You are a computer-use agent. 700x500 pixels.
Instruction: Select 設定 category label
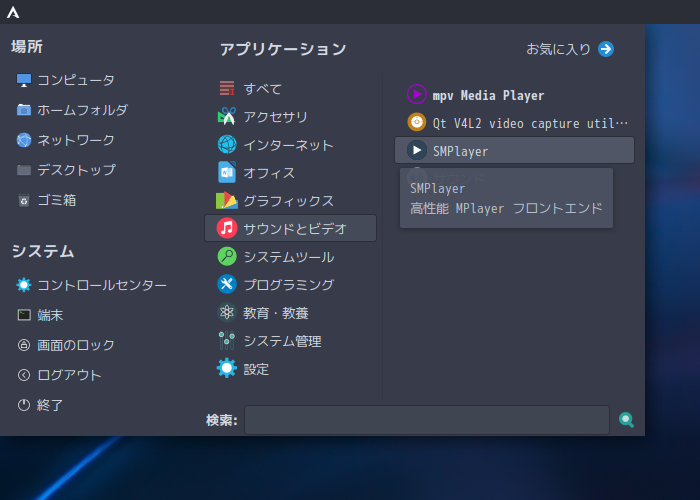(256, 369)
